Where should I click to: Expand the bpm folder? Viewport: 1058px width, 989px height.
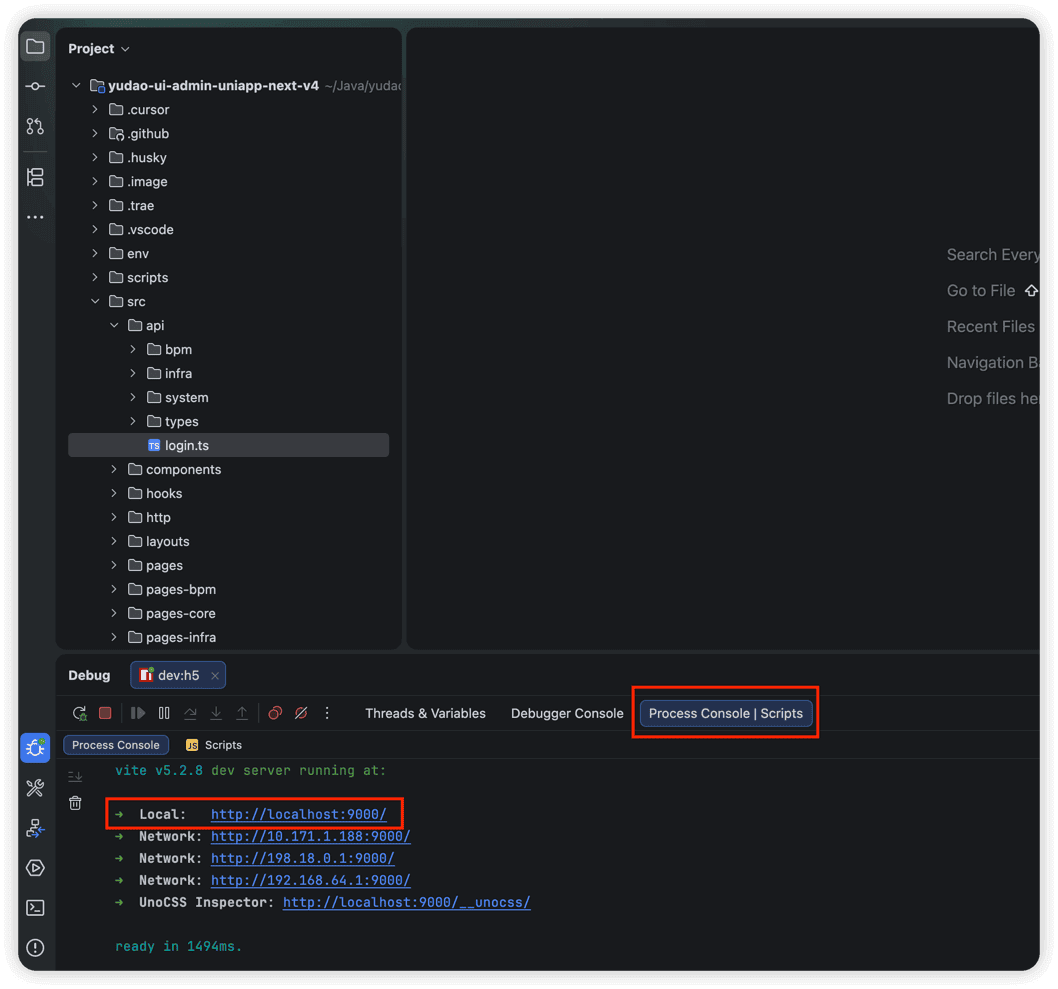[133, 349]
